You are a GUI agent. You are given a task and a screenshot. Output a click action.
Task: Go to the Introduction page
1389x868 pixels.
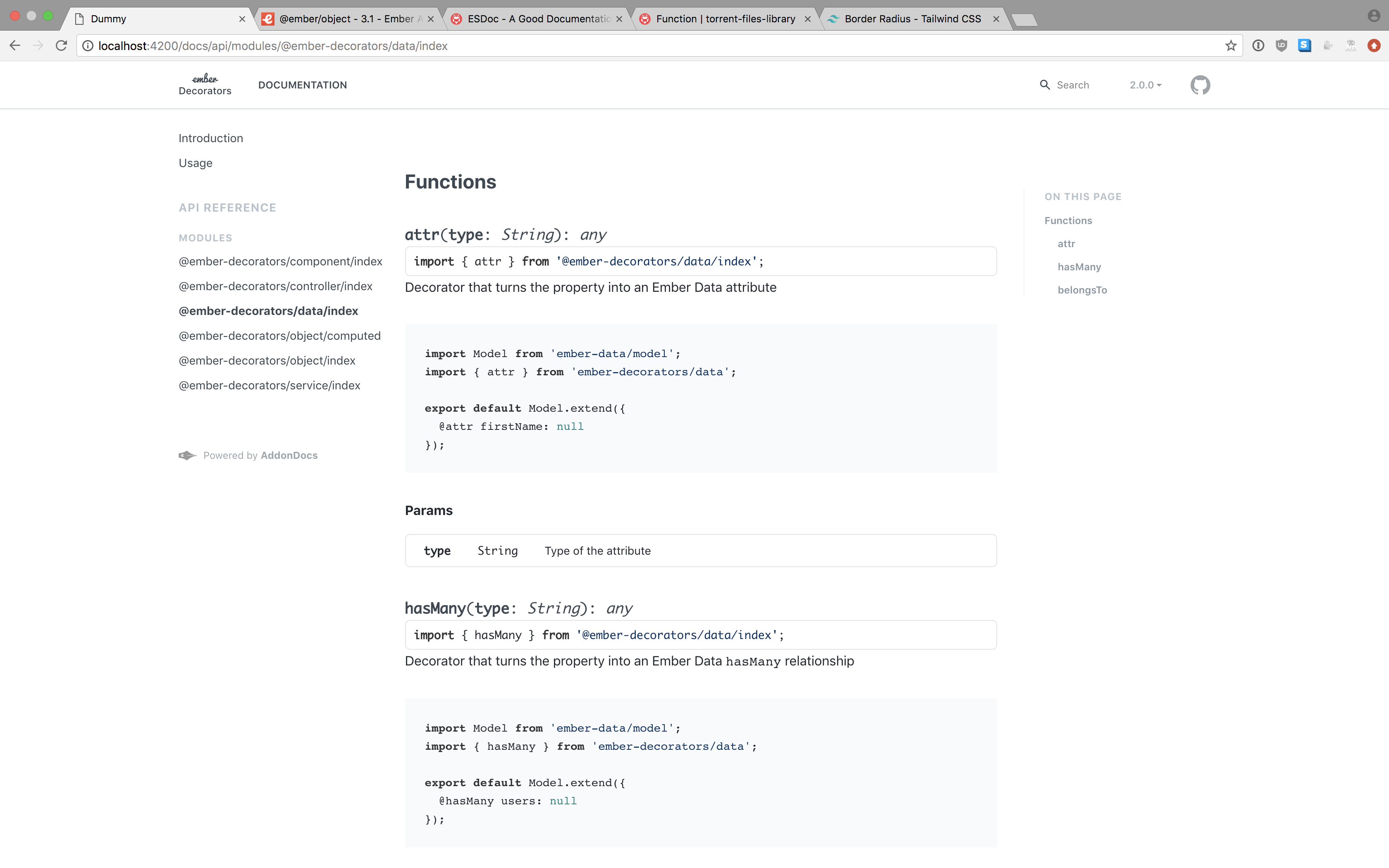coord(211,138)
